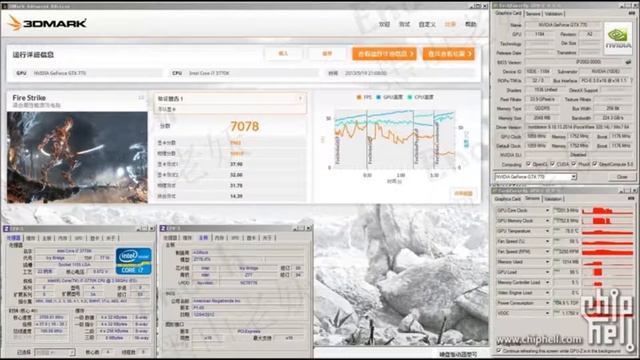Toggle the CUDA checkbox in GPU-Z
Image resolution: width=640 pixels, height=360 pixels.
pyautogui.click(x=552, y=164)
